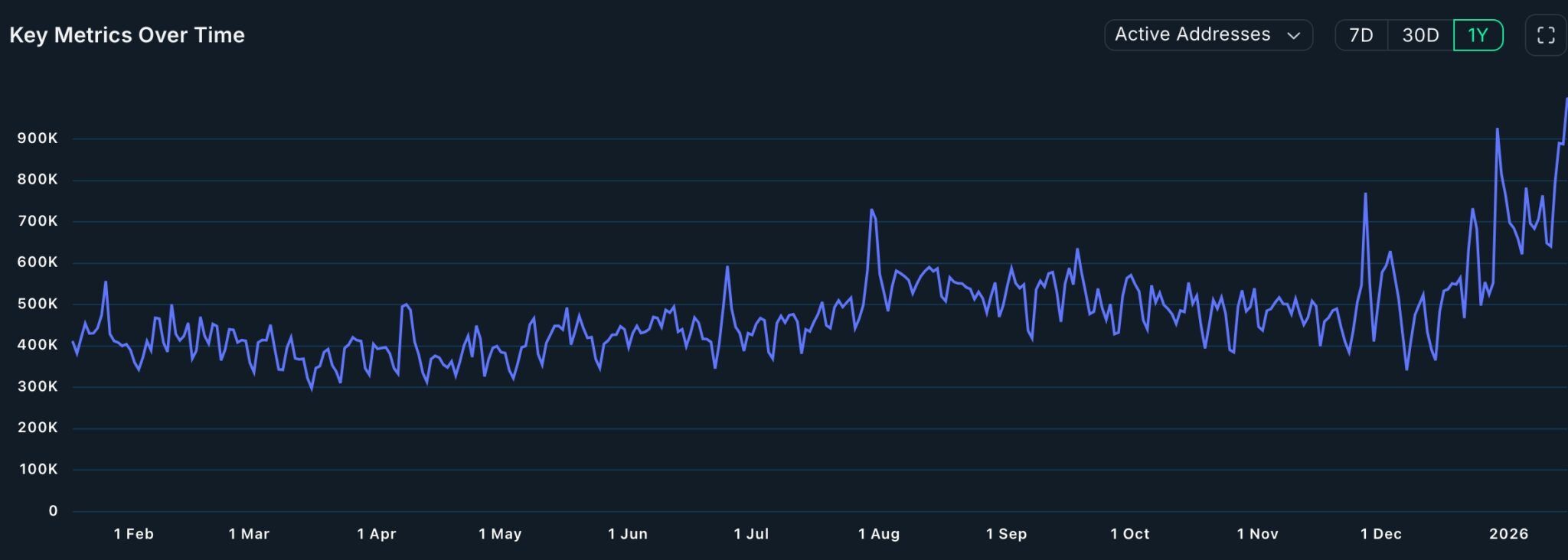Click the 1 Dec x-axis label
The image size is (1568, 560).
point(1381,534)
